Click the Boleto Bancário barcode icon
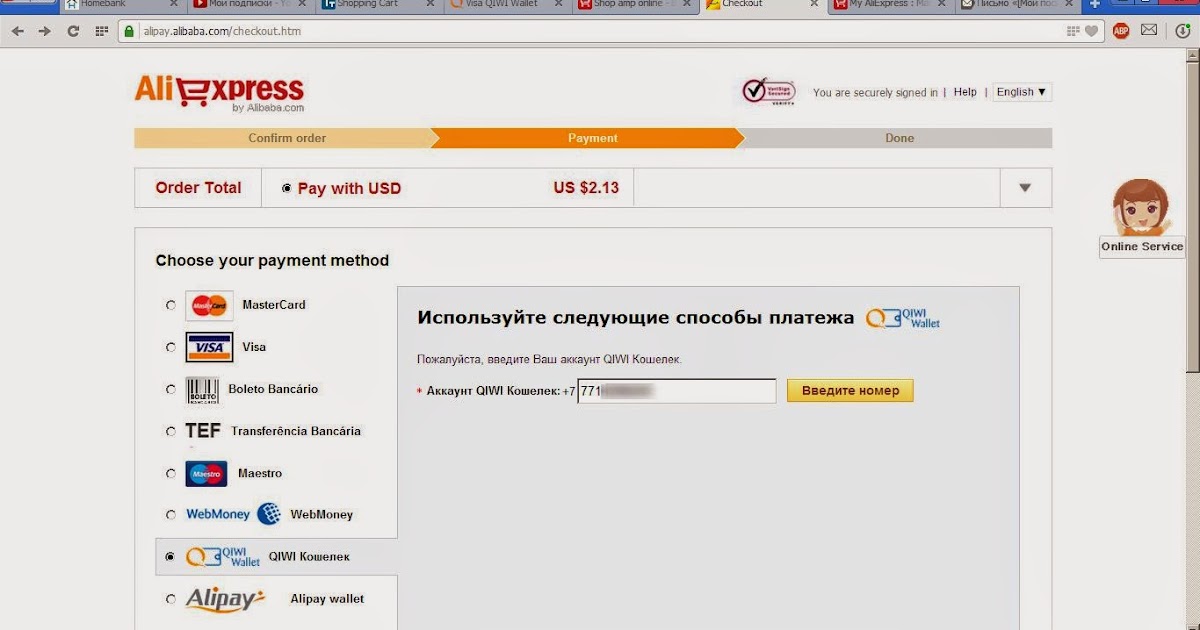This screenshot has width=1200, height=630. coord(203,390)
